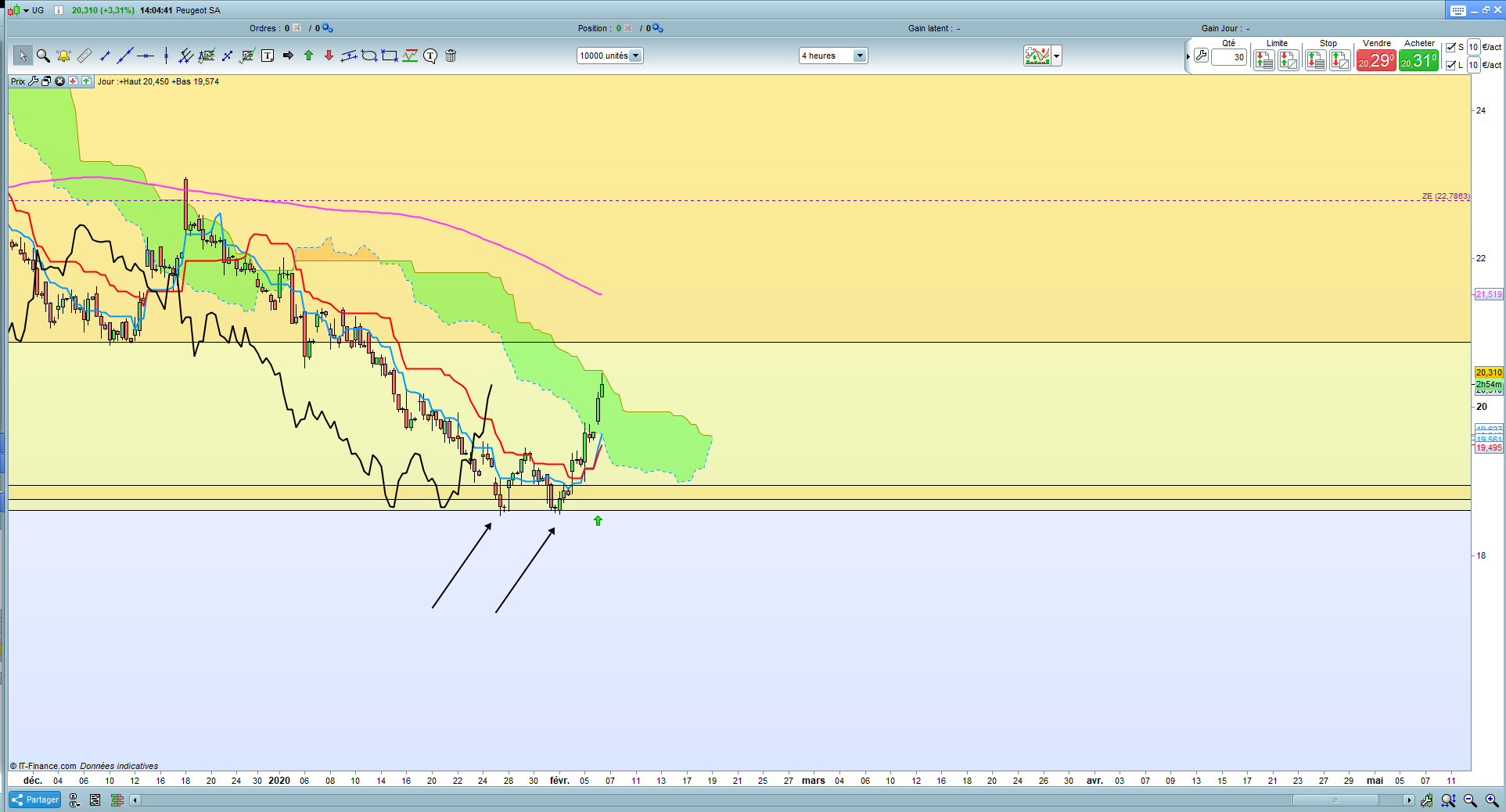
Task: Click the Qté quantity input field
Action: click(1229, 57)
